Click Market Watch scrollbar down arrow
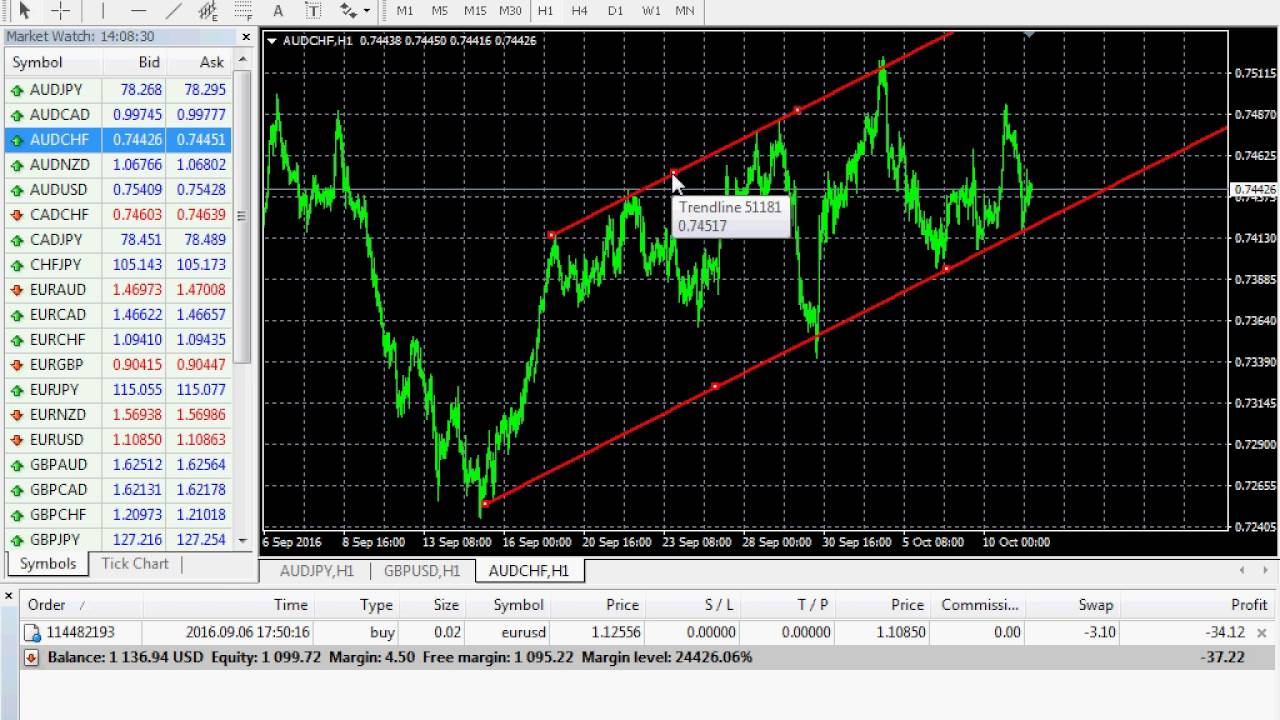The image size is (1280, 720). click(242, 540)
